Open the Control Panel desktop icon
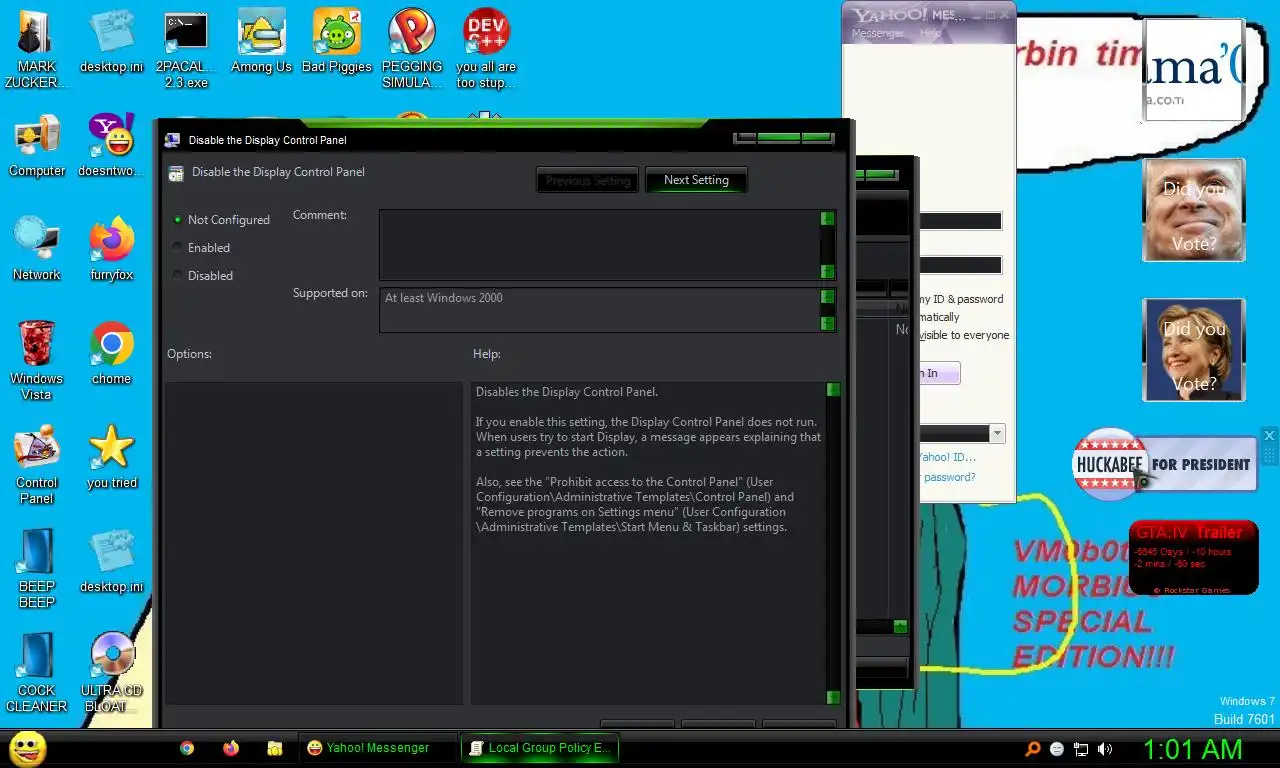1280x768 pixels. (x=37, y=464)
